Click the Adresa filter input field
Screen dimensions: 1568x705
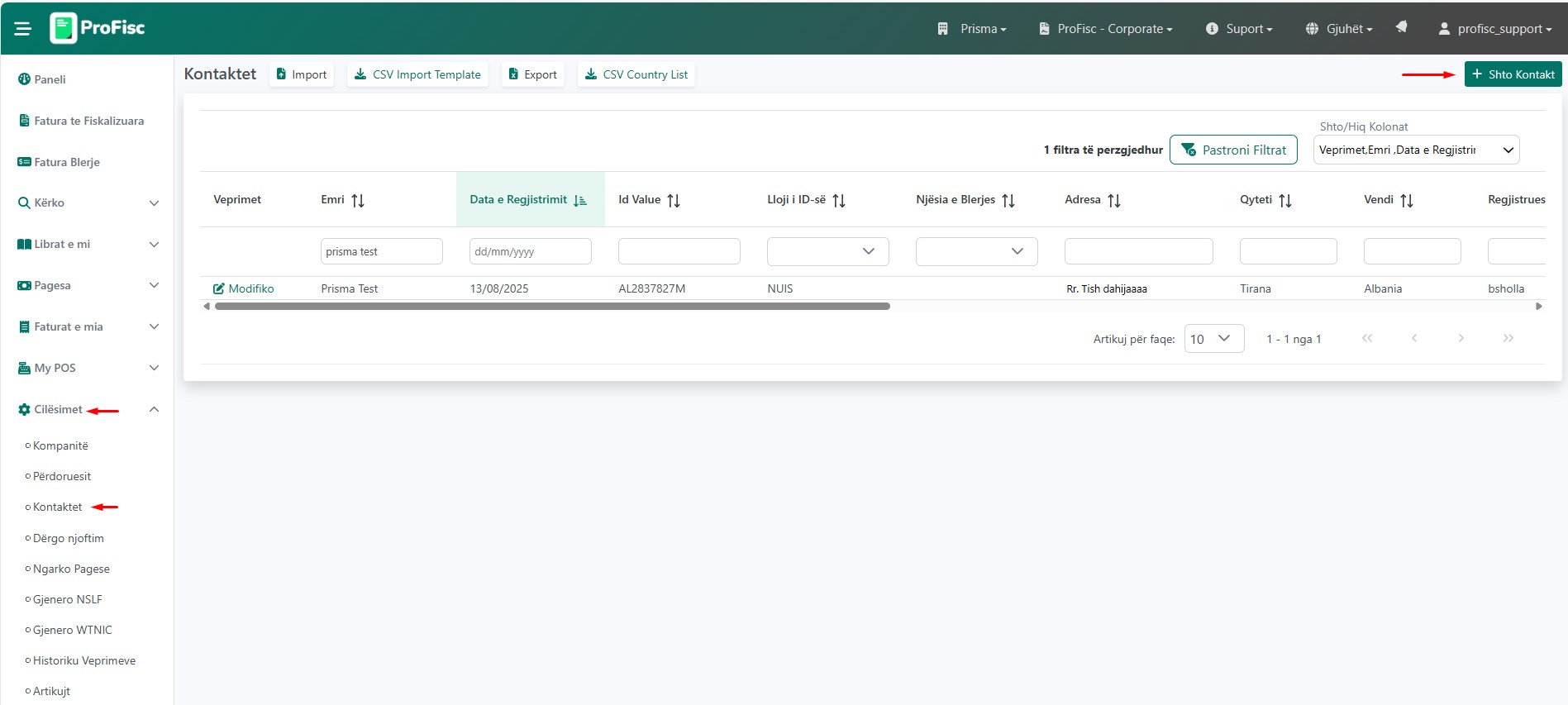pyautogui.click(x=1138, y=251)
